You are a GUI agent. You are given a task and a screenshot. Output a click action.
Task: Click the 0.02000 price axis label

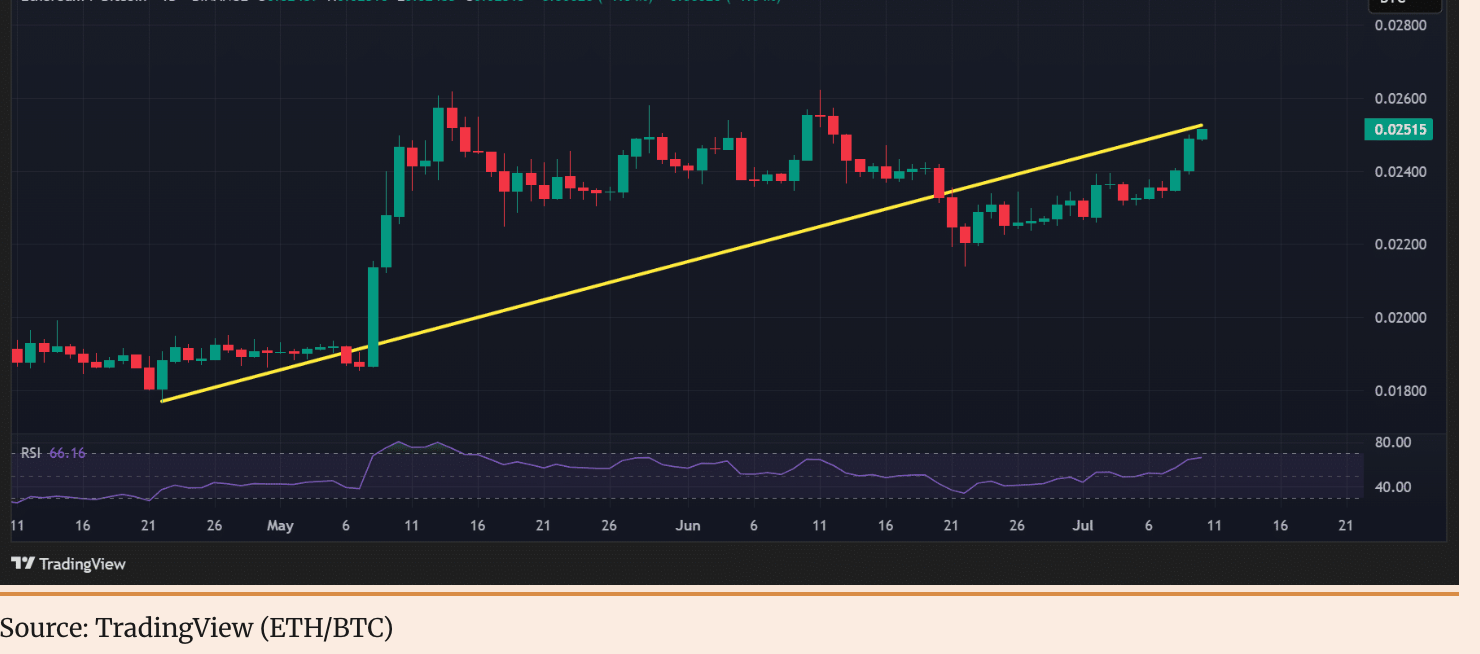click(1398, 318)
